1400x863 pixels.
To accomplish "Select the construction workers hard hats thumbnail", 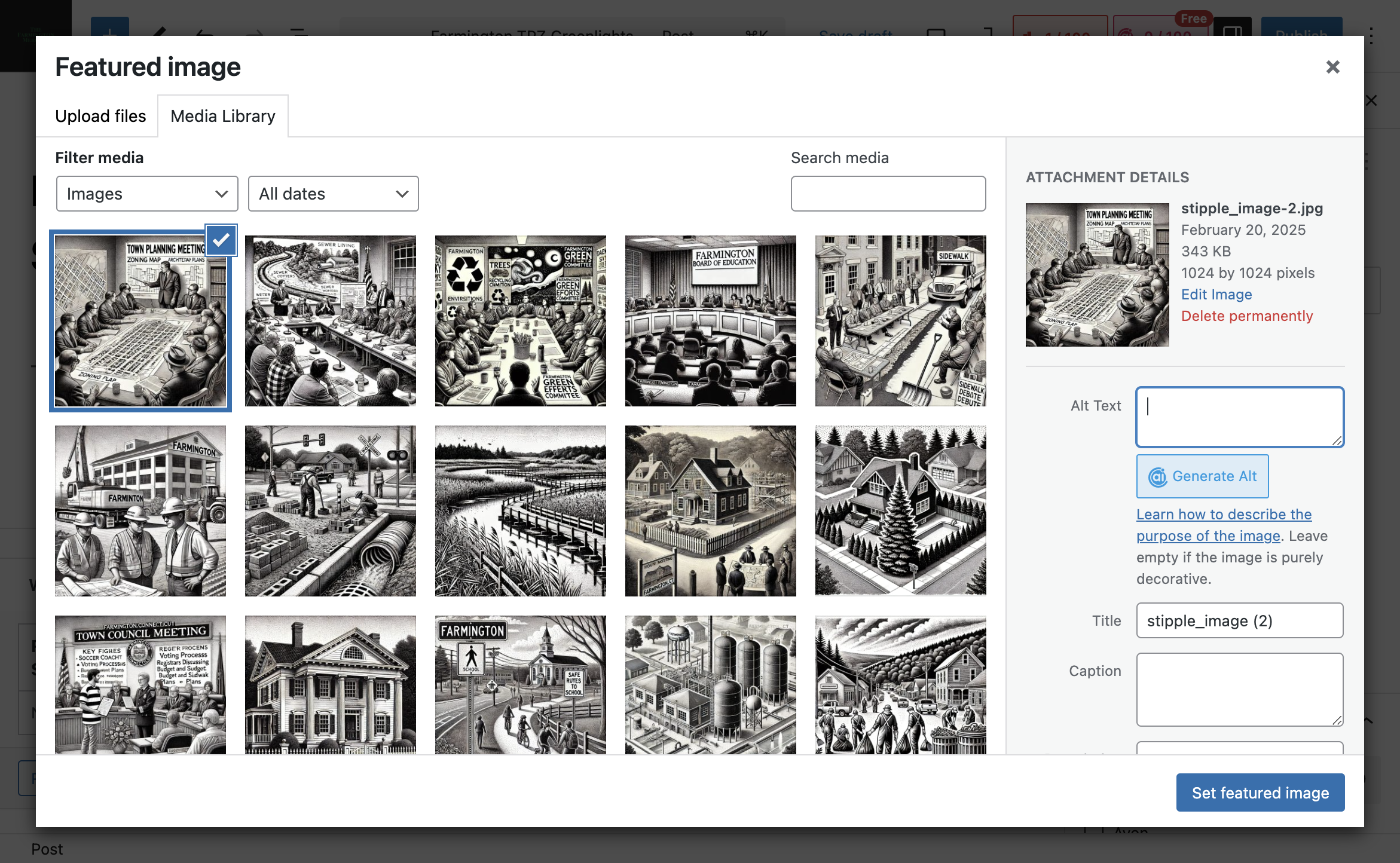I will (140, 511).
